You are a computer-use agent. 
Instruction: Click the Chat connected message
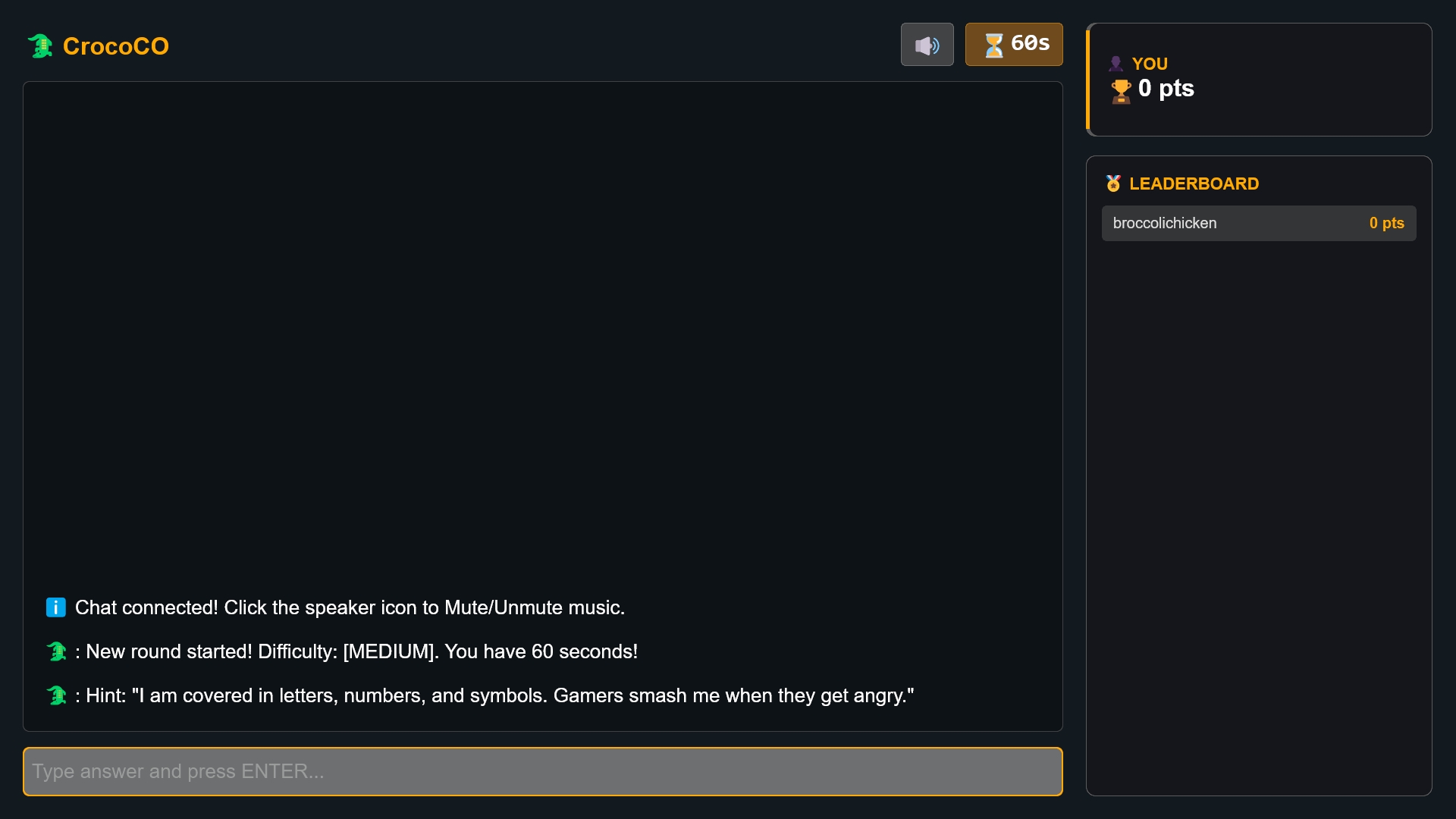click(x=350, y=607)
